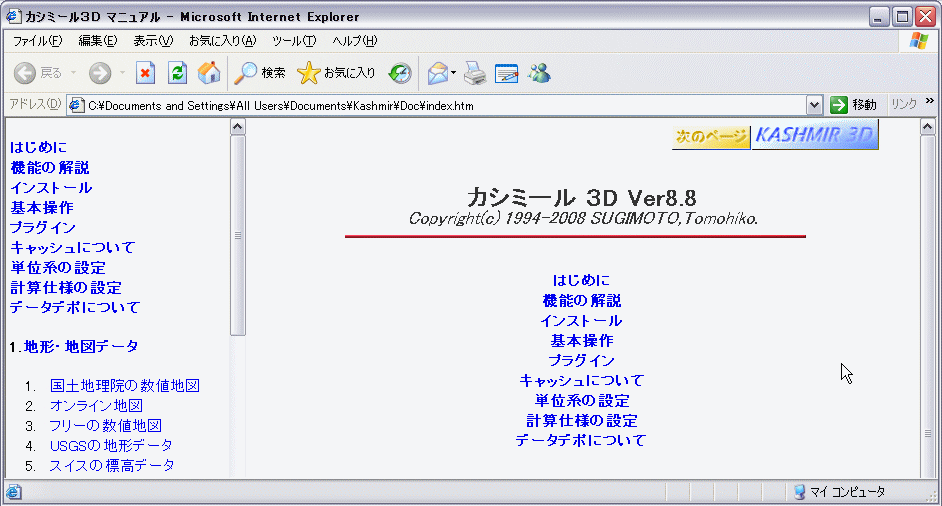The height and width of the screenshot is (506, 942).
Task: Click the left frame scrollbar thumb
Action: pyautogui.click(x=237, y=235)
